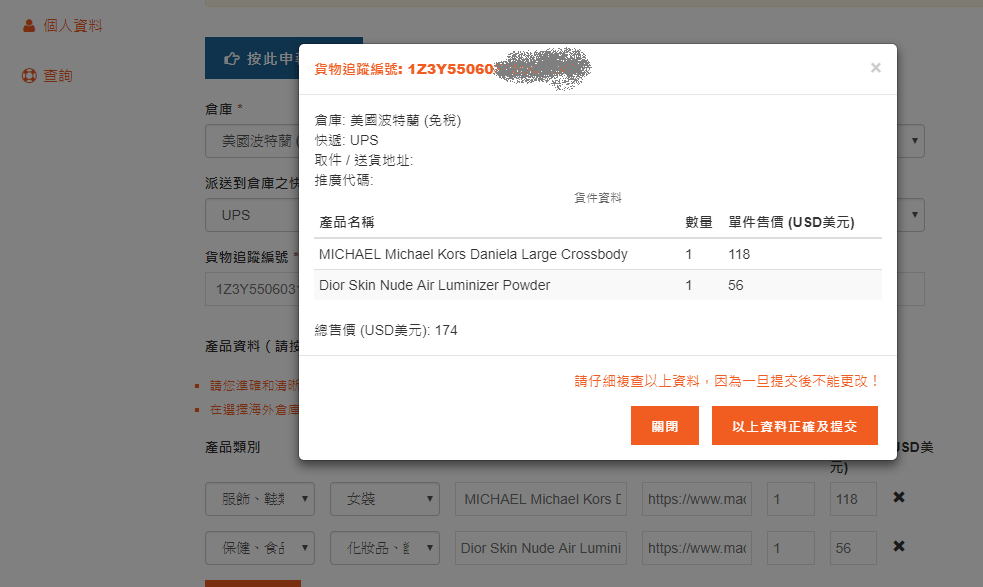Remove the Michael Kors product row with ×
Image resolution: width=983 pixels, height=587 pixels.
tap(898, 497)
